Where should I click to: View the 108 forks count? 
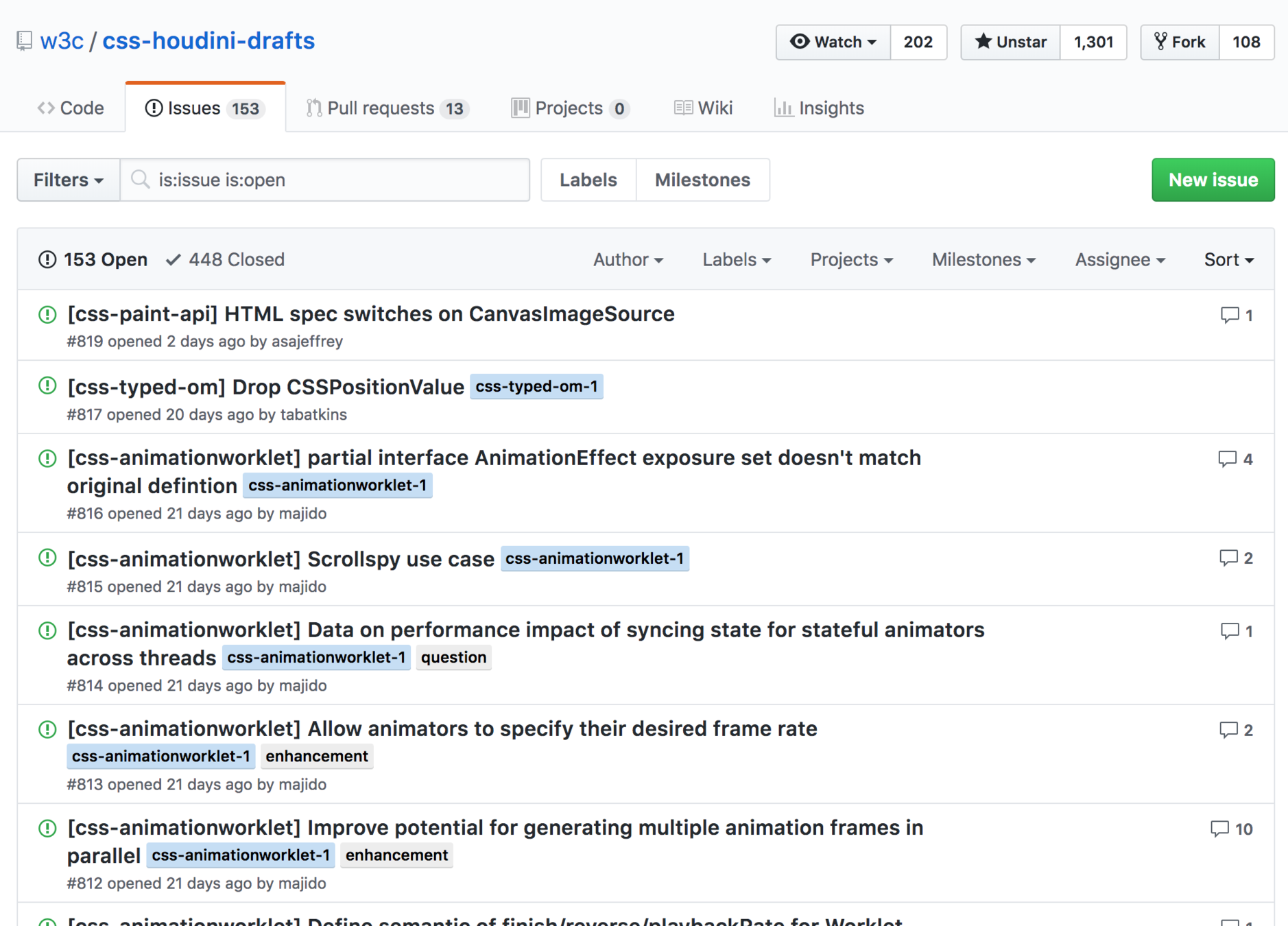click(1246, 42)
